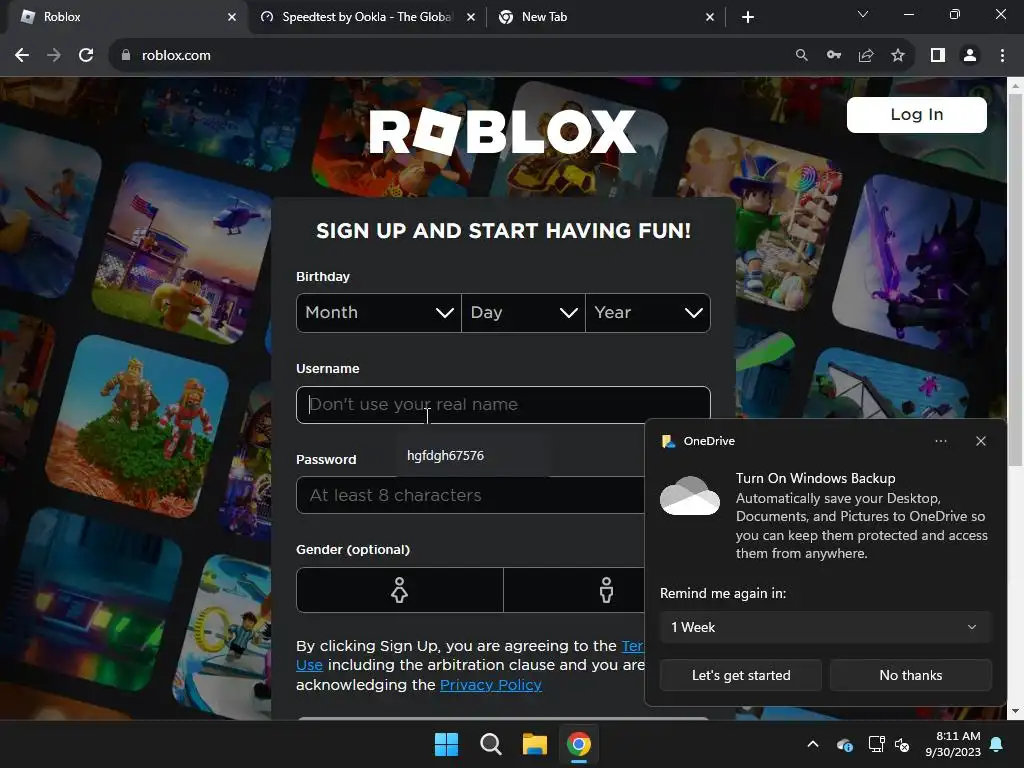Close the Speedtest by Ookla tab
Viewport: 1024px width, 768px height.
click(x=471, y=17)
